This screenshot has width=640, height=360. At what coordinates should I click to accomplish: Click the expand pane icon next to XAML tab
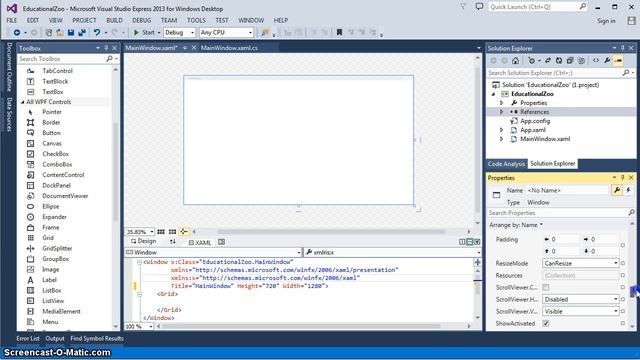(x=221, y=242)
